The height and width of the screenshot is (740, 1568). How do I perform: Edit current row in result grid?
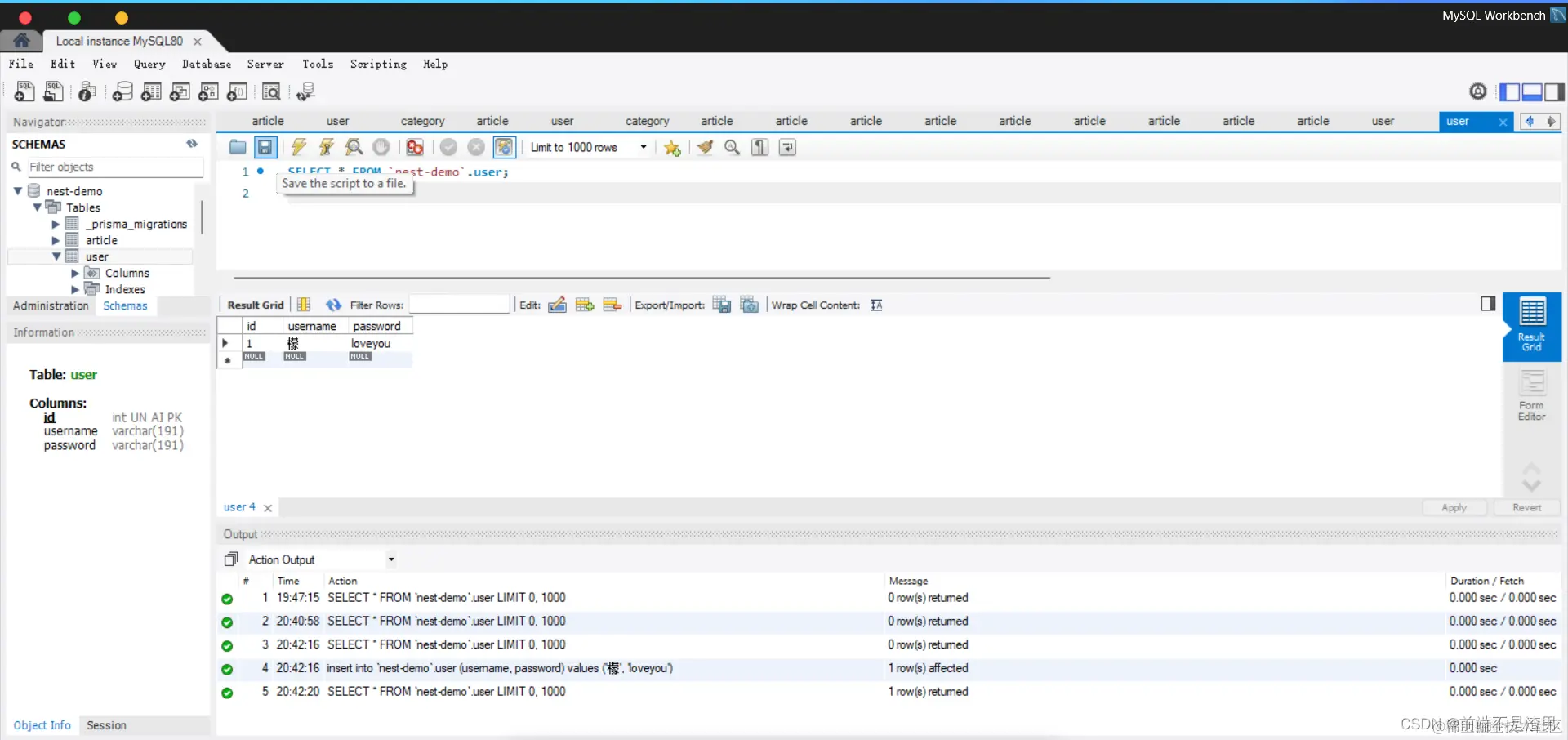click(x=557, y=305)
